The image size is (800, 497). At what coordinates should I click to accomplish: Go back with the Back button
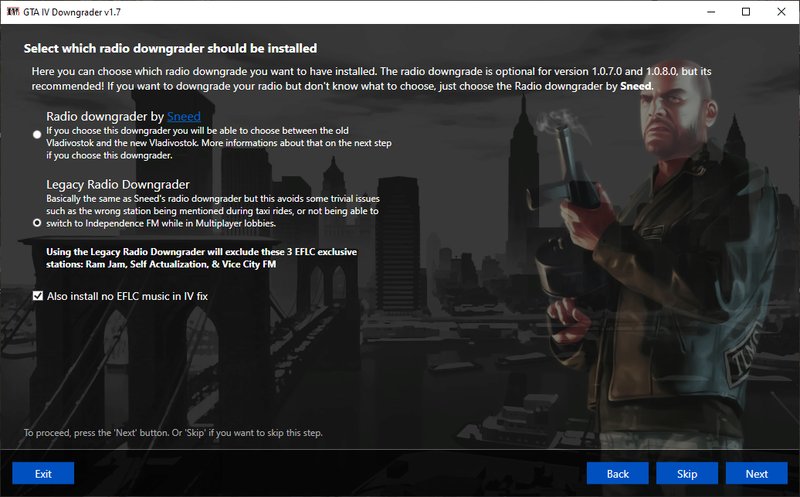coord(617,474)
